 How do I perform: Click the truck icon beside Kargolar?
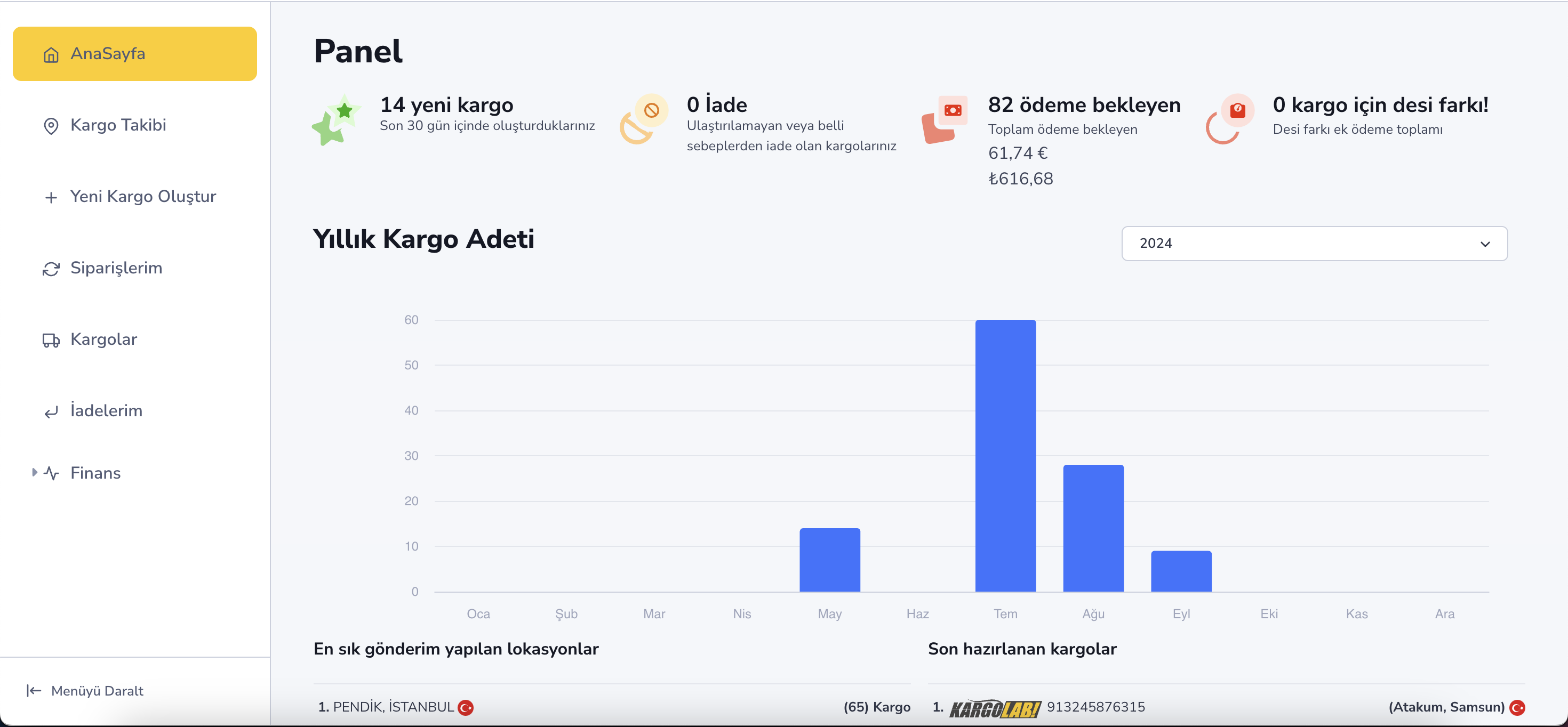click(x=51, y=340)
